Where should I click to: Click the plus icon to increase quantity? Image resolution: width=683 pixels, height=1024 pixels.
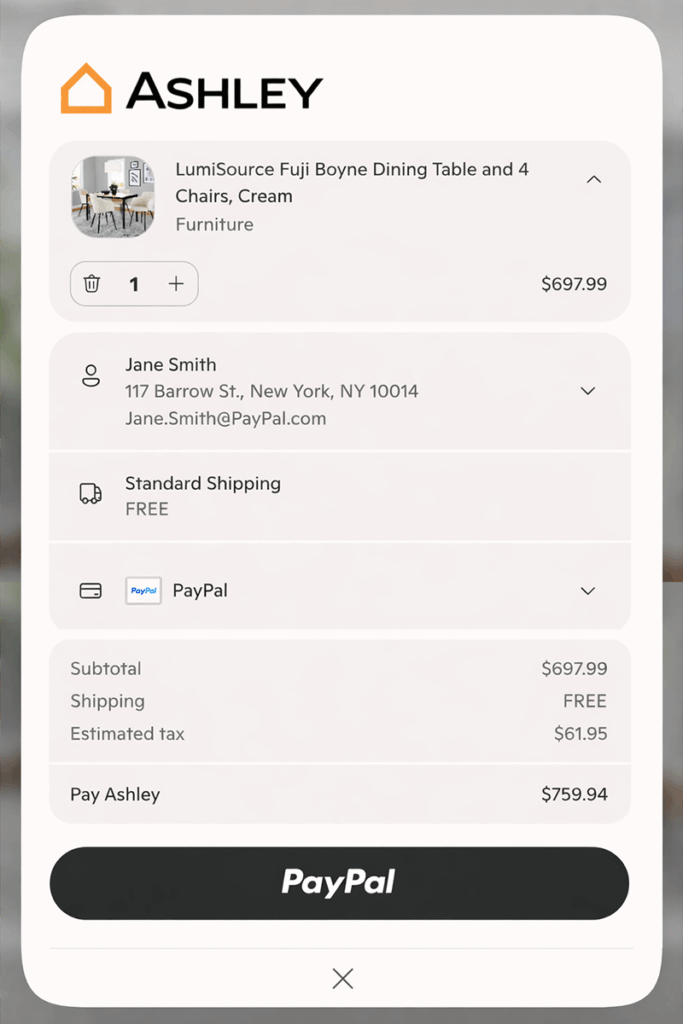176,284
